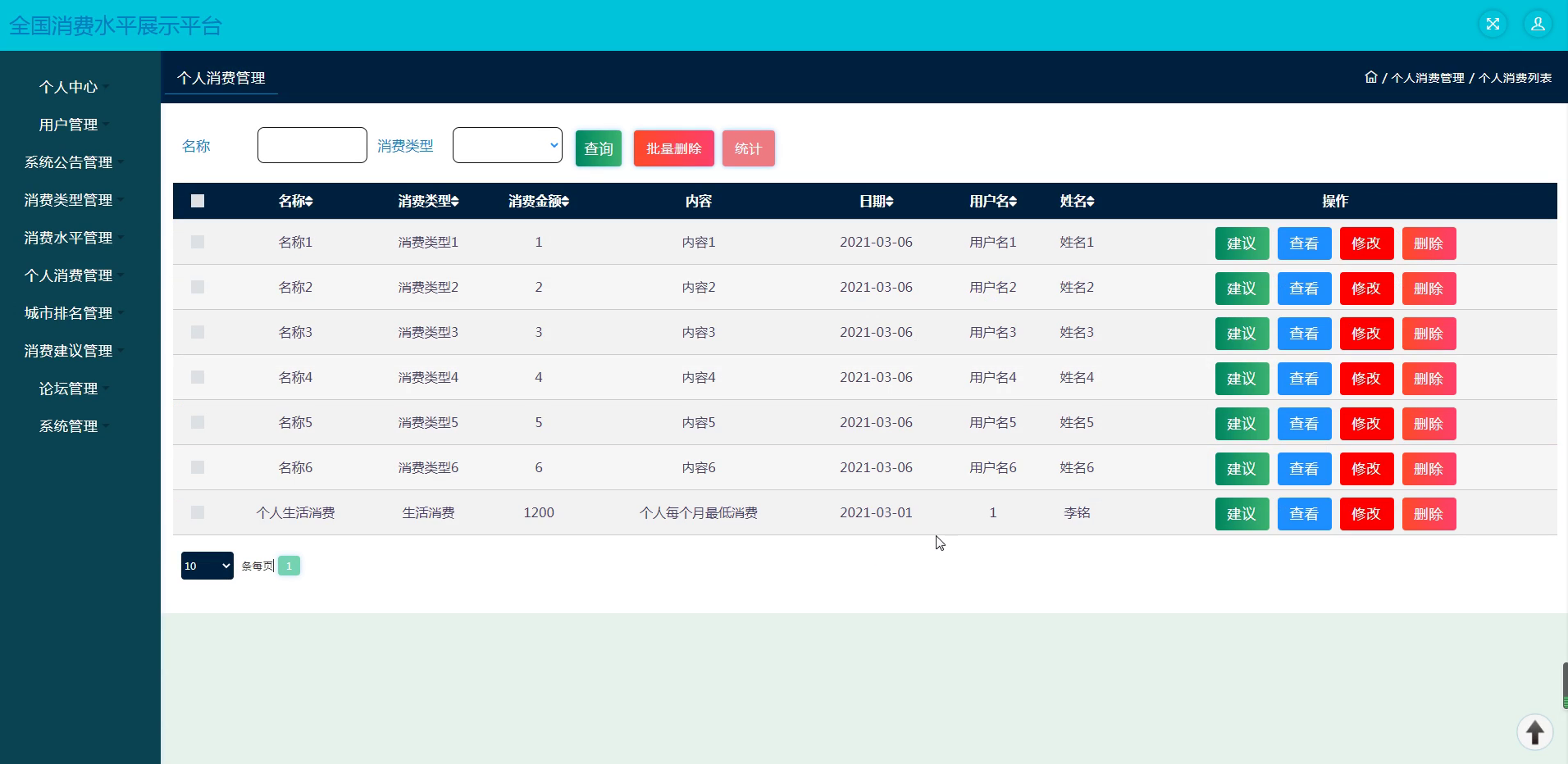The width and height of the screenshot is (1568, 764).
Task: Click the 查询 search button
Action: [x=599, y=148]
